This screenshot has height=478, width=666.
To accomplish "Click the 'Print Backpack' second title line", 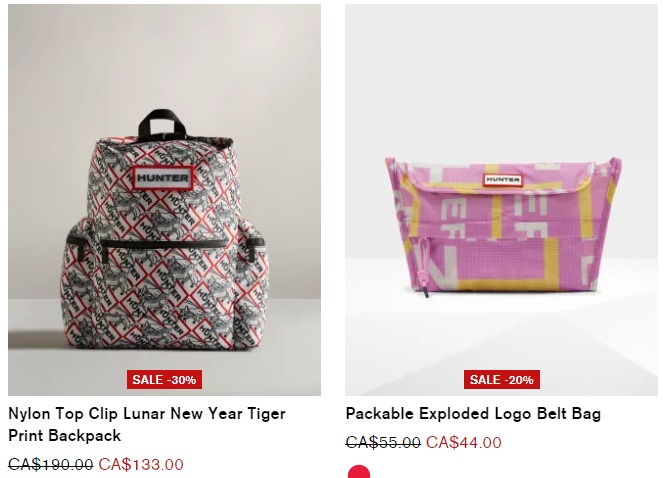I will [x=65, y=436].
